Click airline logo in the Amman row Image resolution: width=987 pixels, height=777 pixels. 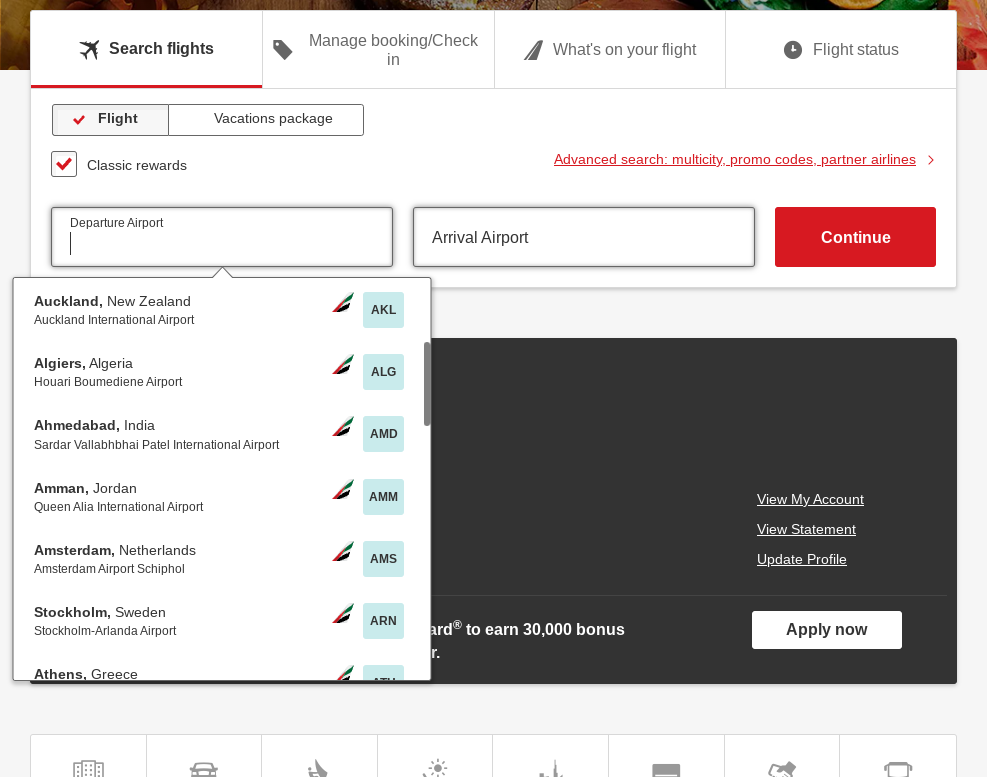click(343, 490)
